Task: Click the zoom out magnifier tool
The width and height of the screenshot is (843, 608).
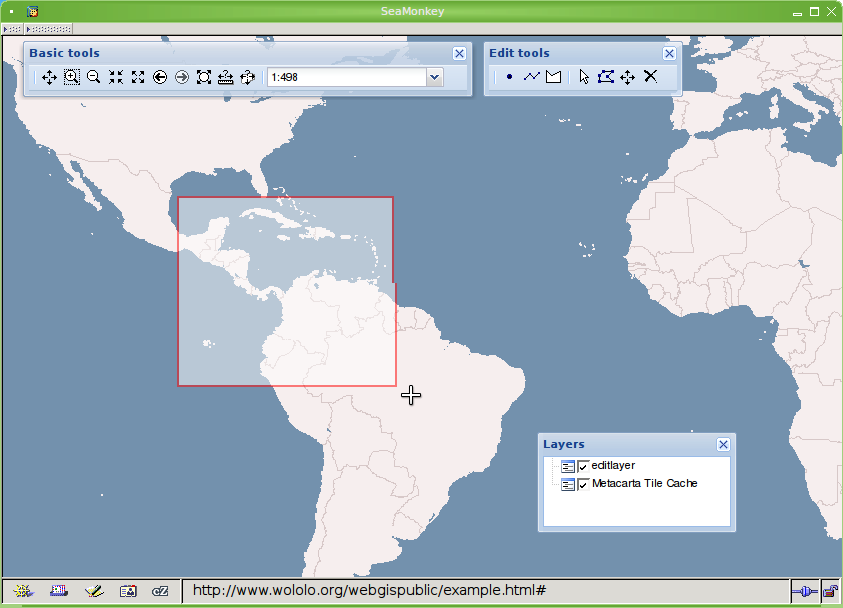Action: (93, 77)
